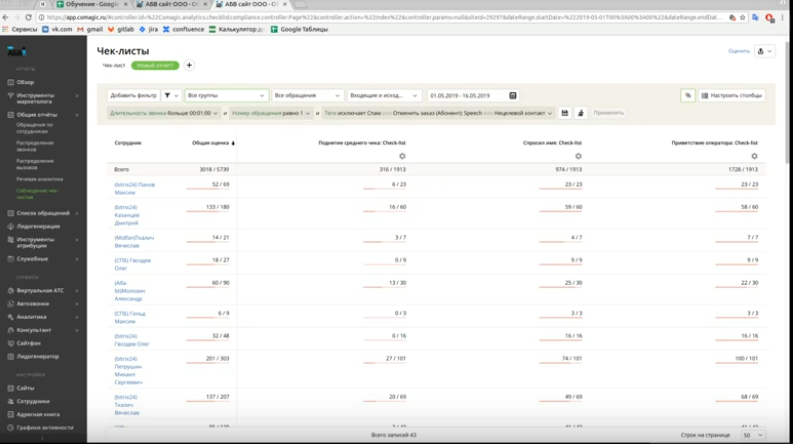Image resolution: width=793 pixels, height=444 pixels.
Task: Open the Все группы dropdown
Action: point(226,95)
